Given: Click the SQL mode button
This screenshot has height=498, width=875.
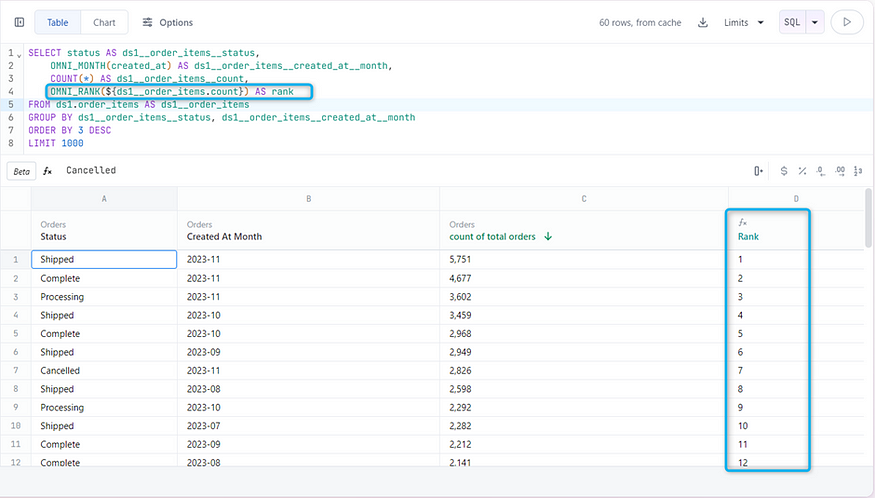Looking at the screenshot, I should [792, 22].
